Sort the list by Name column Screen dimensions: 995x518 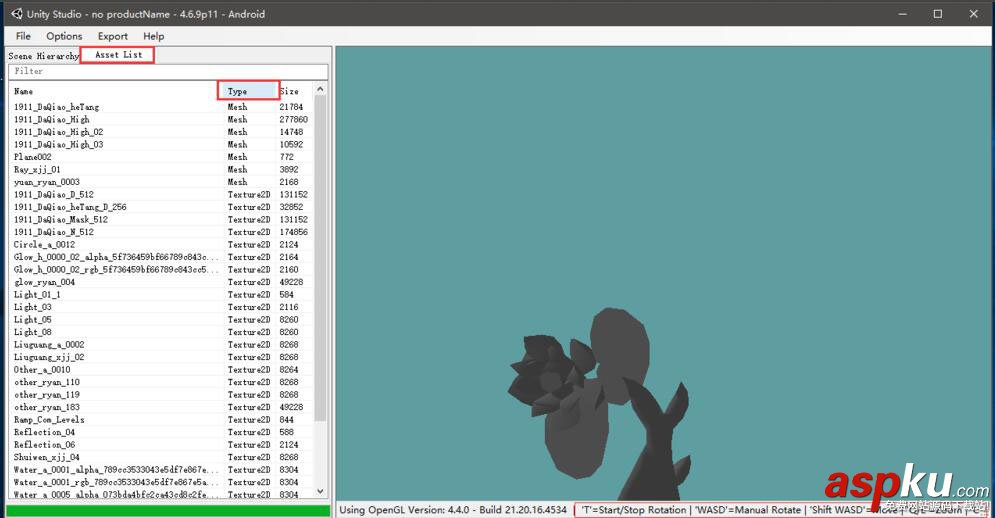tap(114, 91)
